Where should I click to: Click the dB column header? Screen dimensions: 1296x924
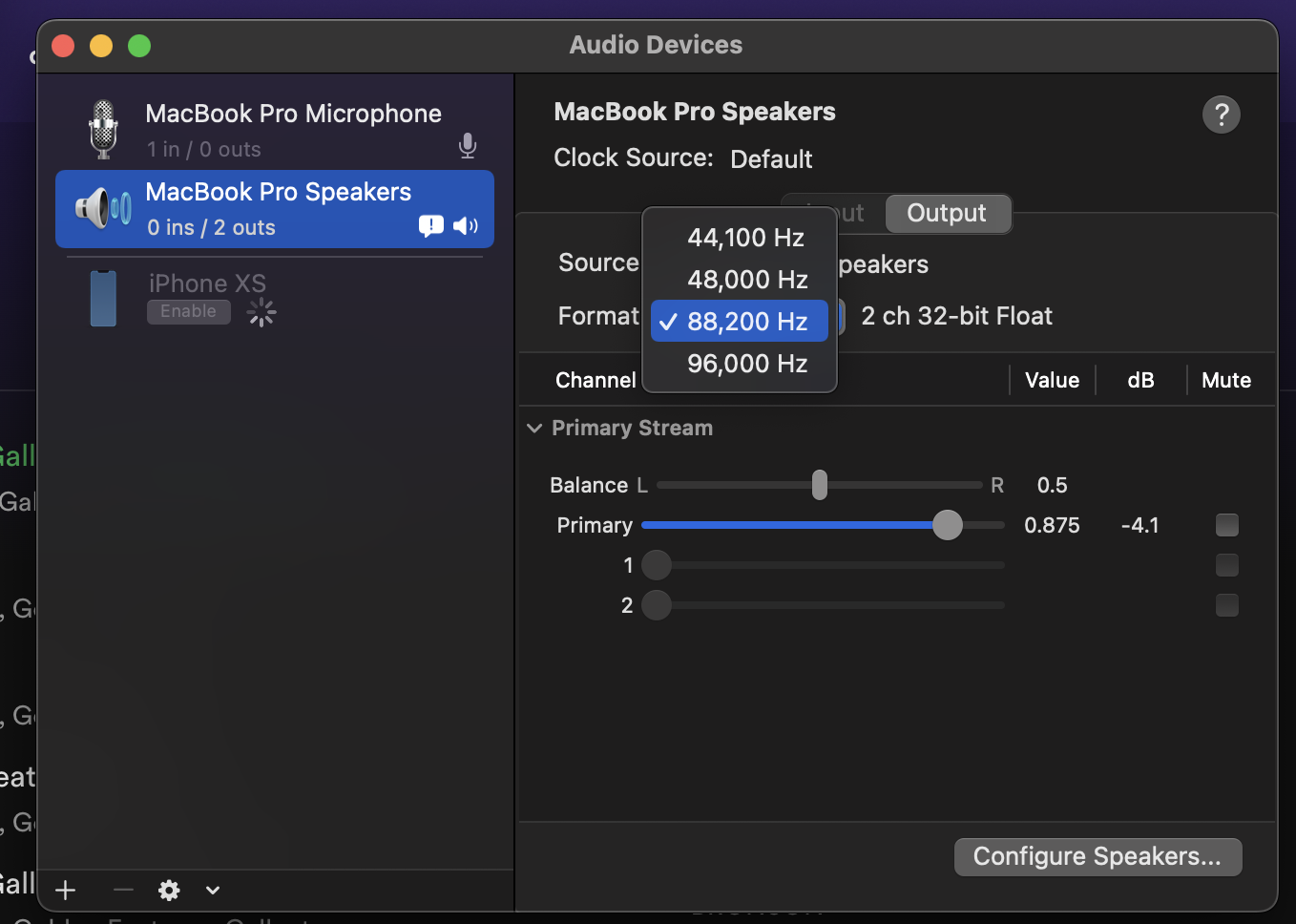click(1140, 381)
